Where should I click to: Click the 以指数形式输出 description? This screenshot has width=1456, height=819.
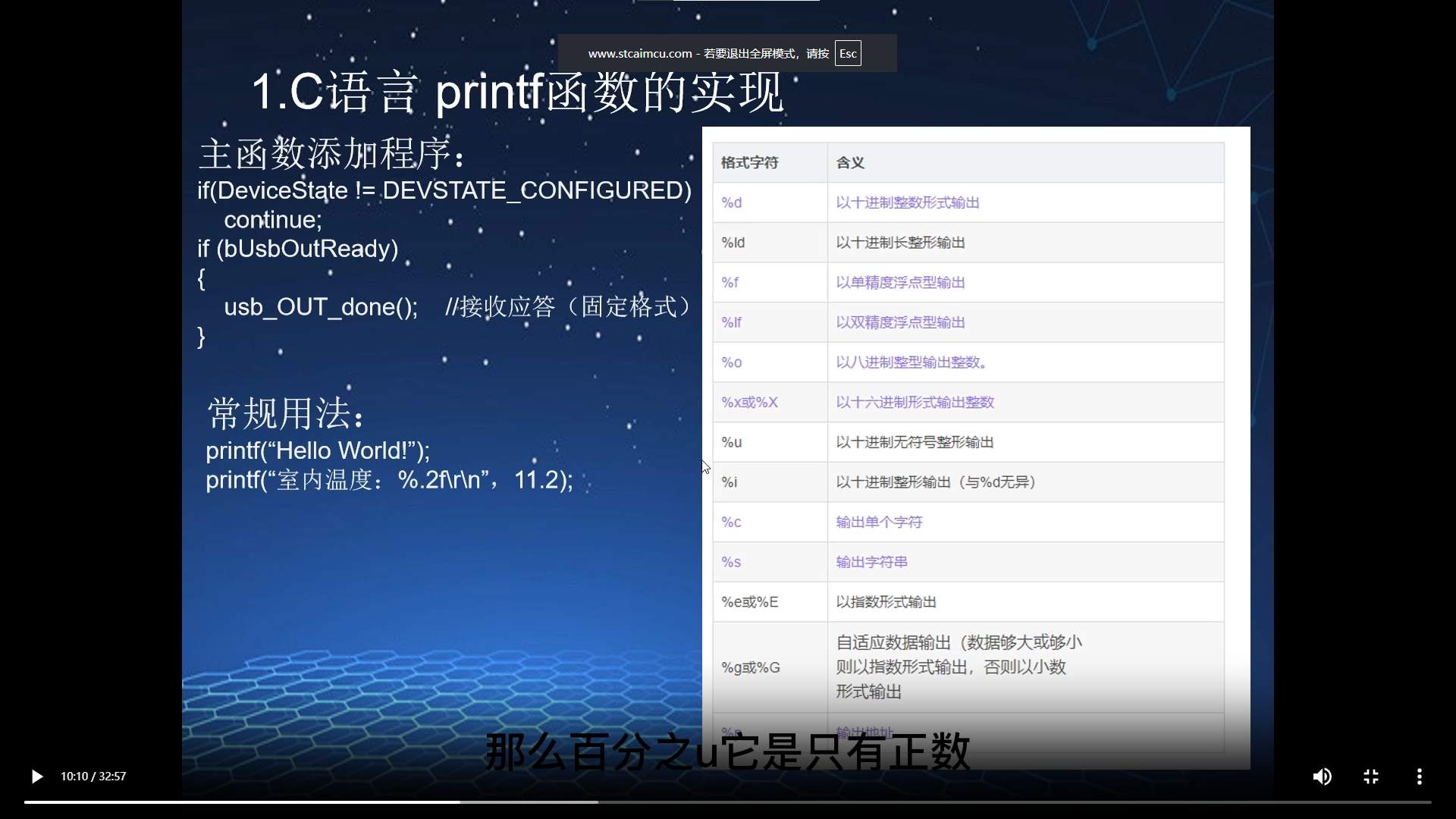tap(886, 602)
